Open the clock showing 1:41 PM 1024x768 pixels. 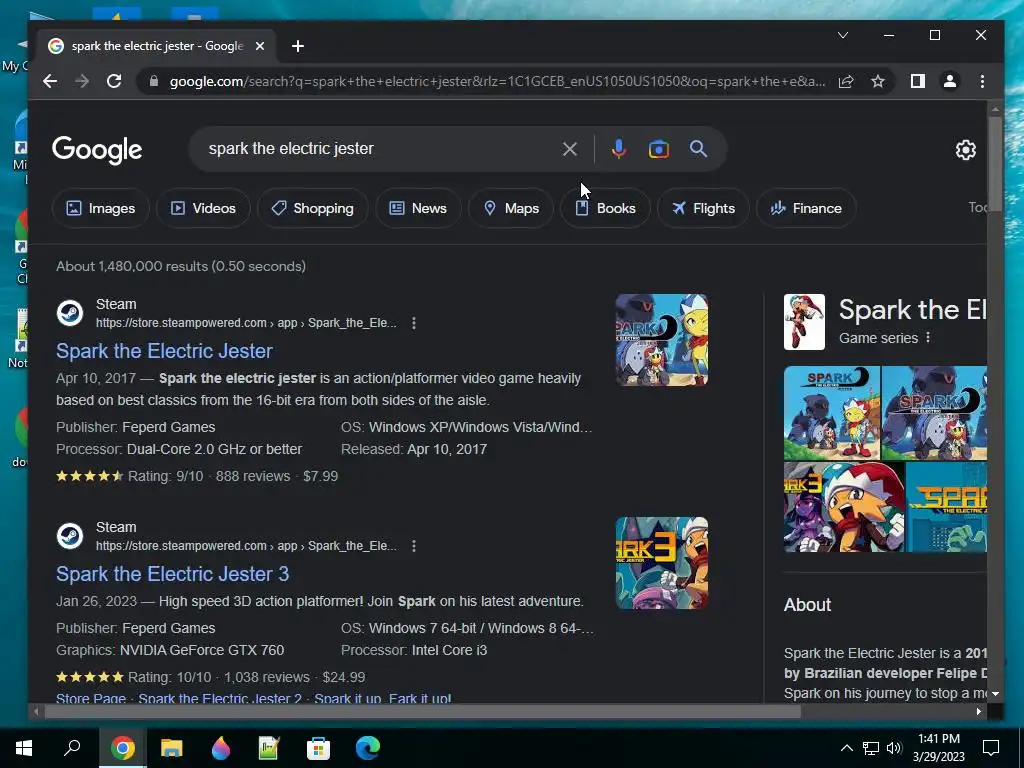938,748
